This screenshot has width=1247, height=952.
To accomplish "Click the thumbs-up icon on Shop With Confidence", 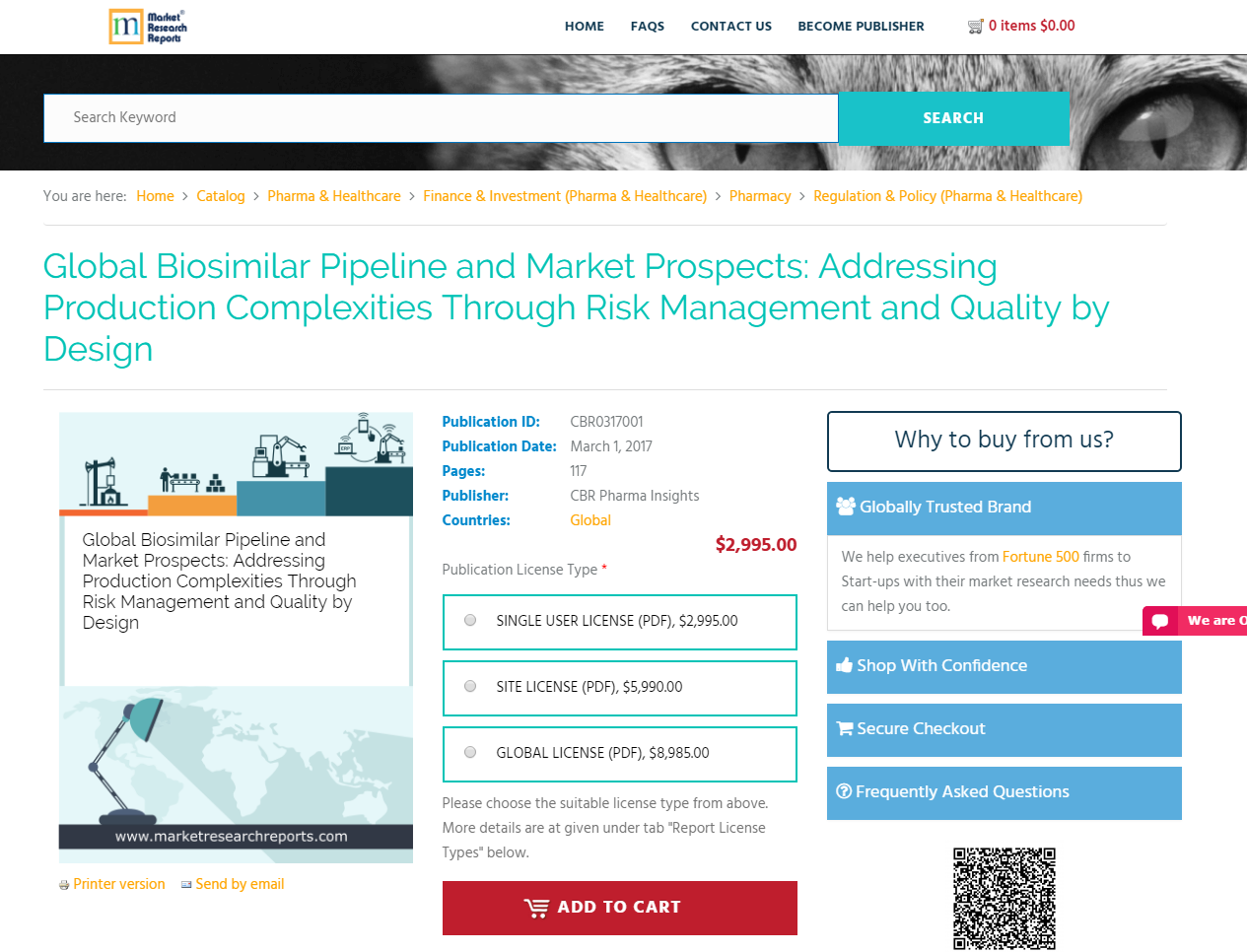I will 844,665.
